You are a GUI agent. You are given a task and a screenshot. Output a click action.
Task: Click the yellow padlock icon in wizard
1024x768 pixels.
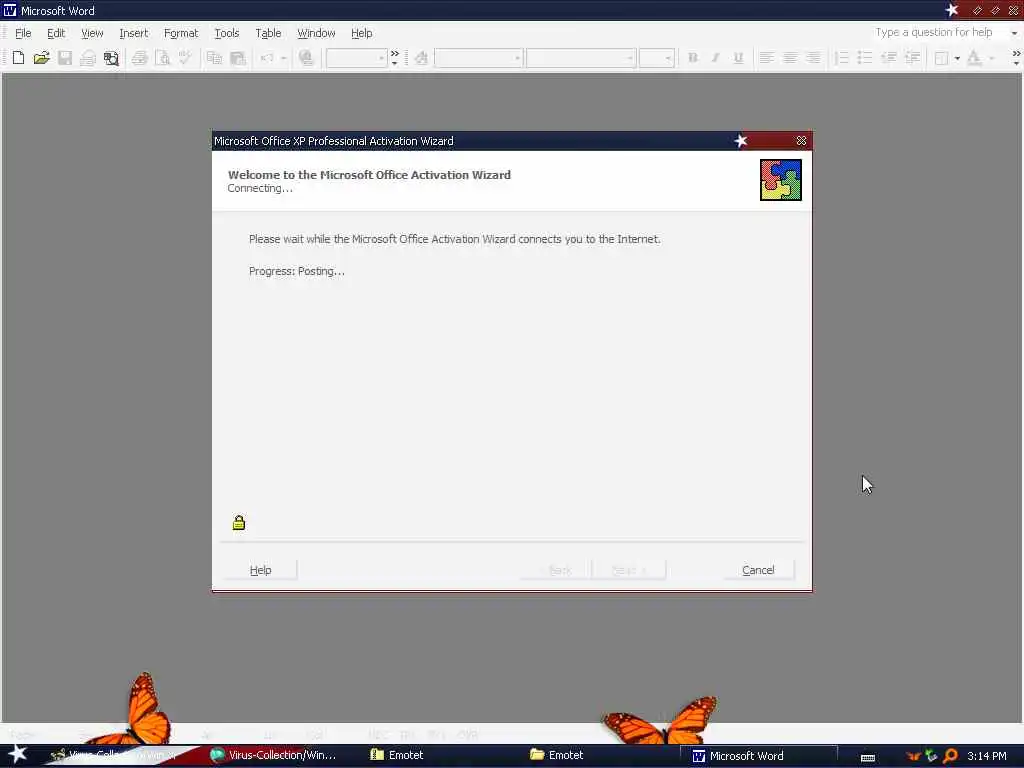pyautogui.click(x=239, y=522)
